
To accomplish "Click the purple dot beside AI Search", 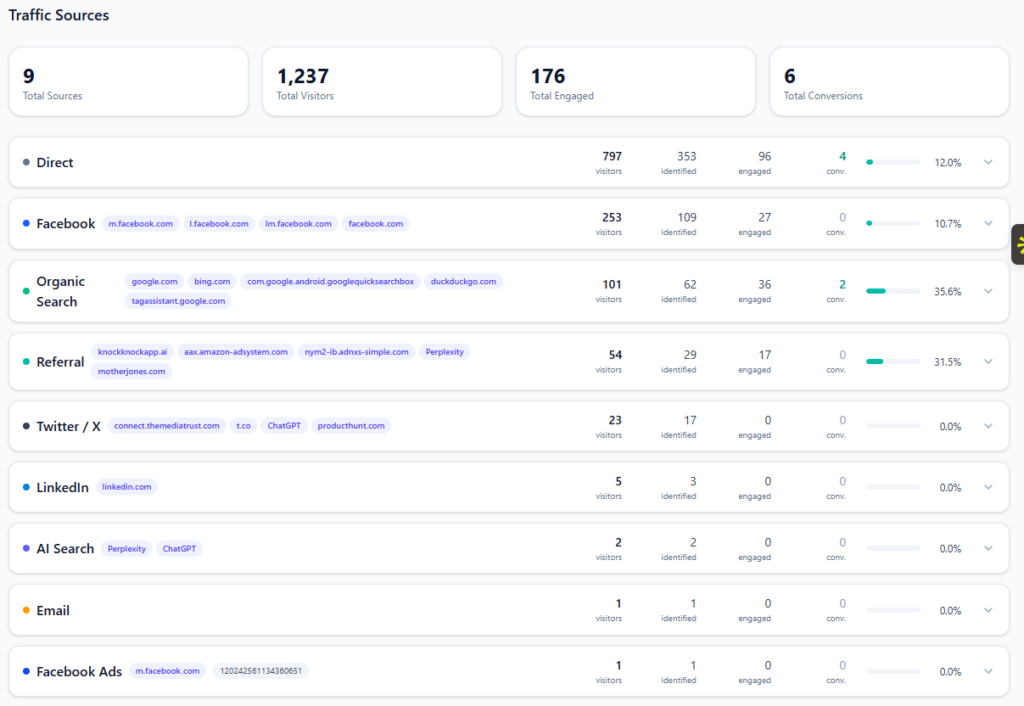I will pos(26,549).
